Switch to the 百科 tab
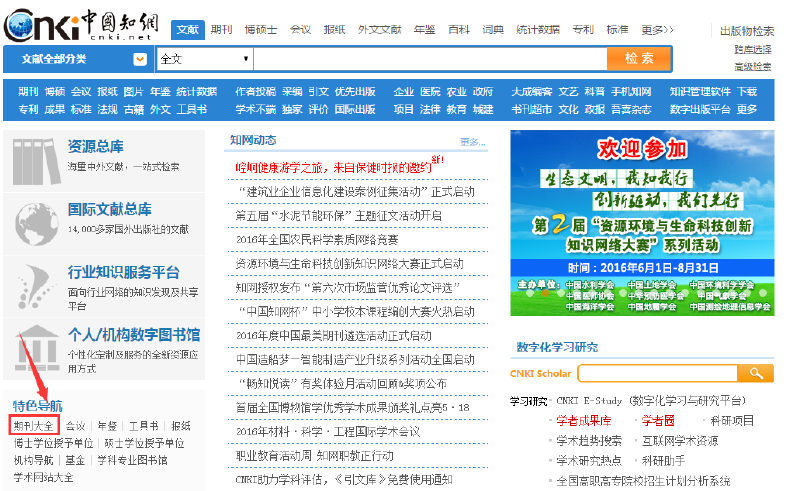 (459, 30)
